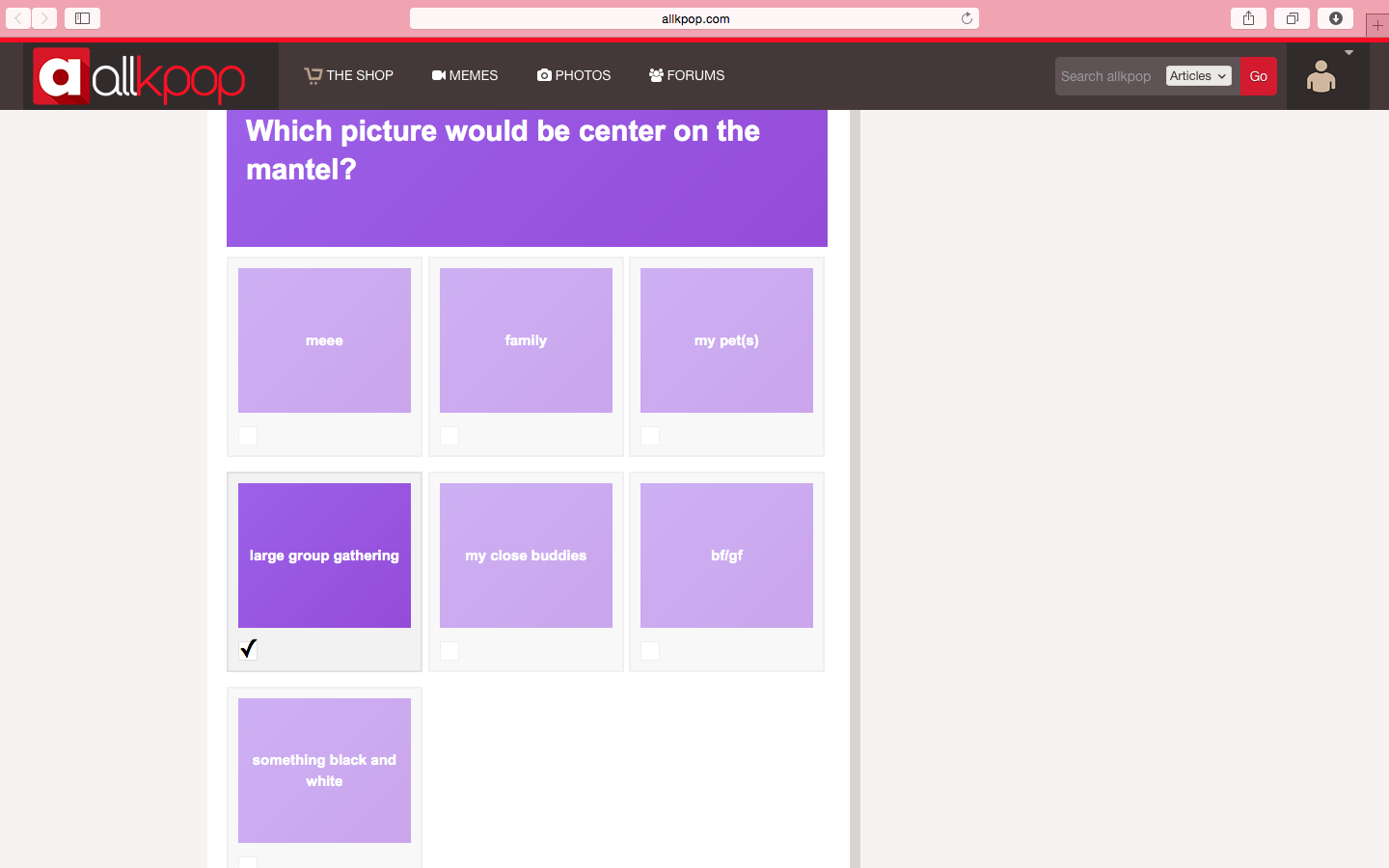Click the new tab plus icon
1389x868 pixels.
point(1377,25)
